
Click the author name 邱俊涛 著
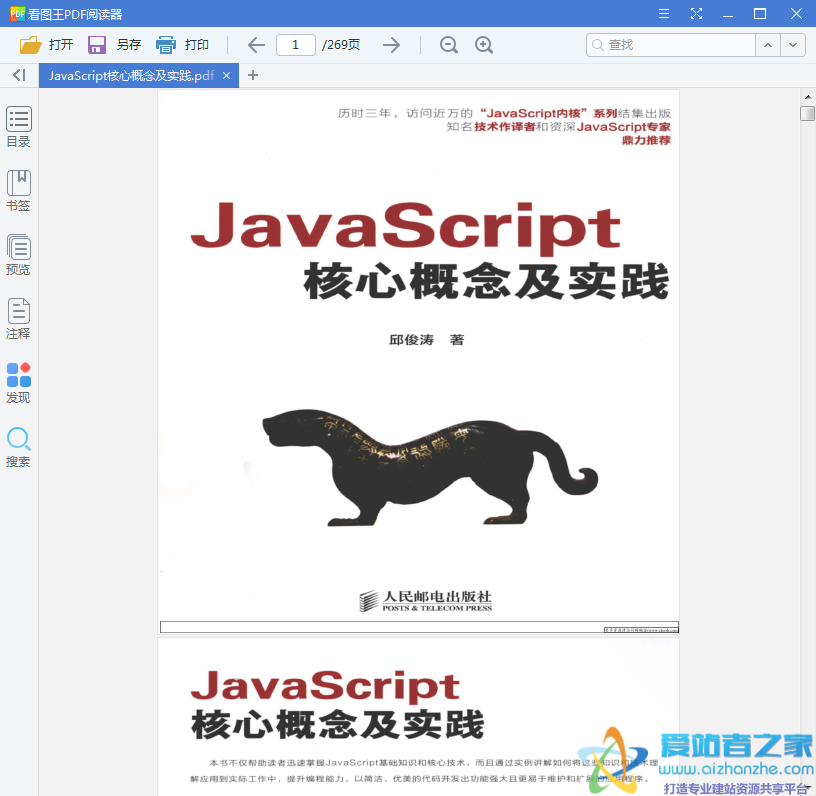426,340
